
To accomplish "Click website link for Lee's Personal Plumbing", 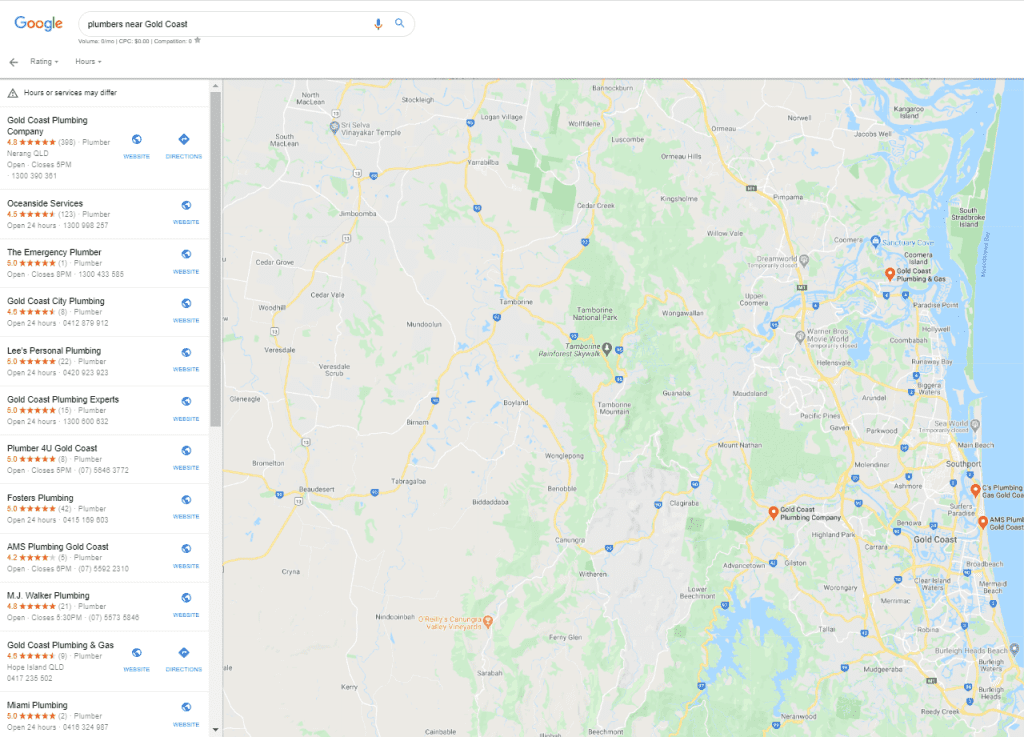I will pyautogui.click(x=186, y=357).
